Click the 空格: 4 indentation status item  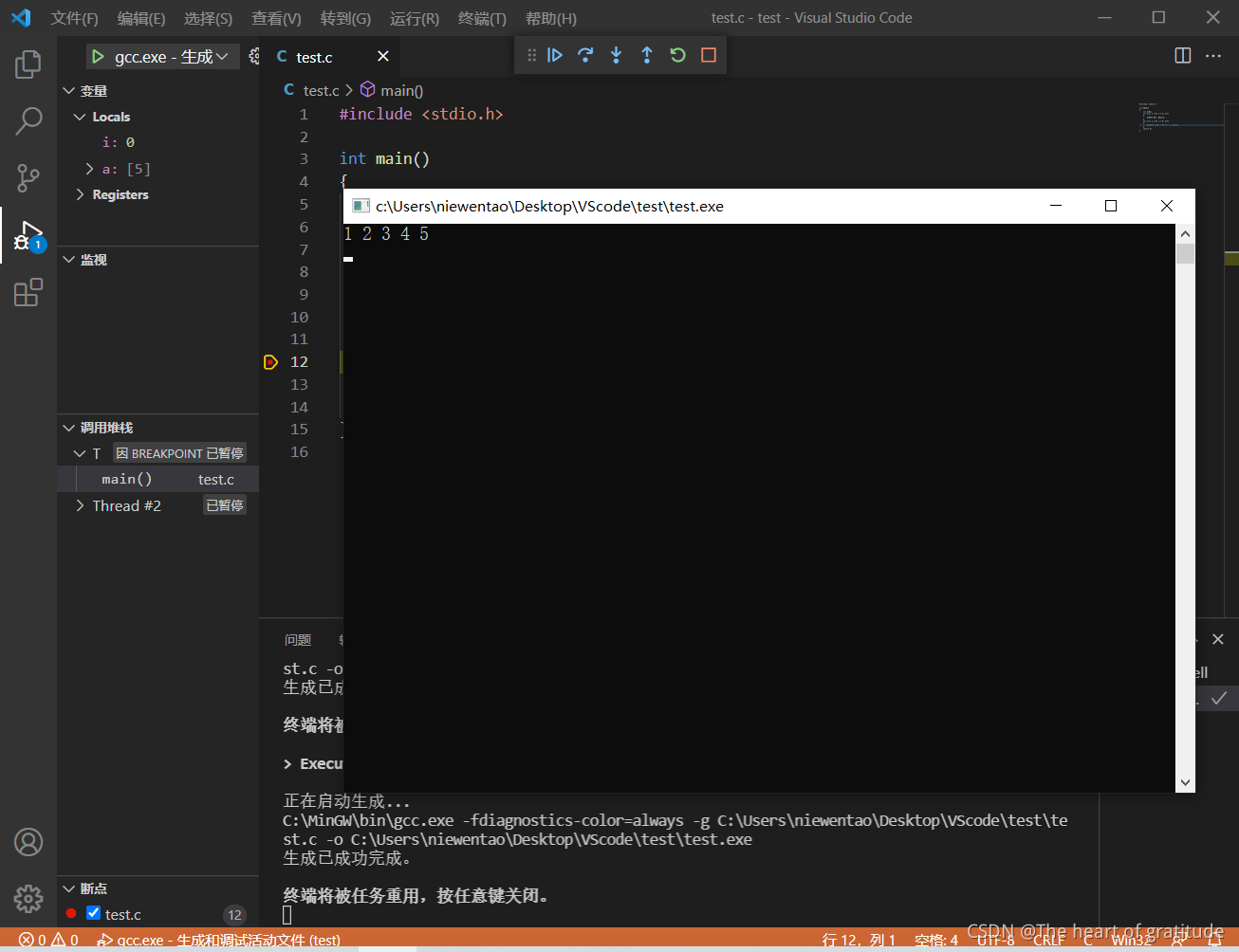coord(936,940)
